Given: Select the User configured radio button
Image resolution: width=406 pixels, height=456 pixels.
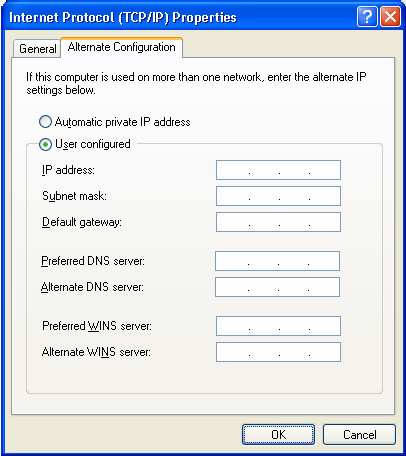Looking at the screenshot, I should tap(45, 144).
